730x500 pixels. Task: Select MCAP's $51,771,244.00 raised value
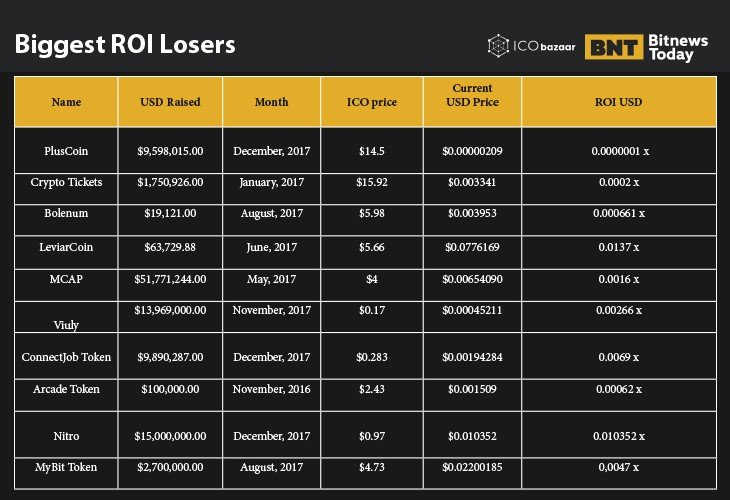tap(170, 278)
